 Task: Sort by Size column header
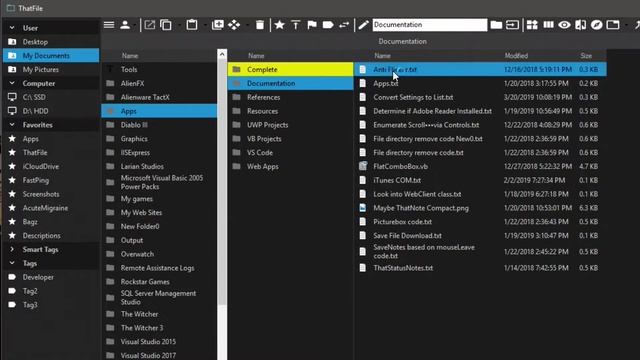pyautogui.click(x=586, y=56)
